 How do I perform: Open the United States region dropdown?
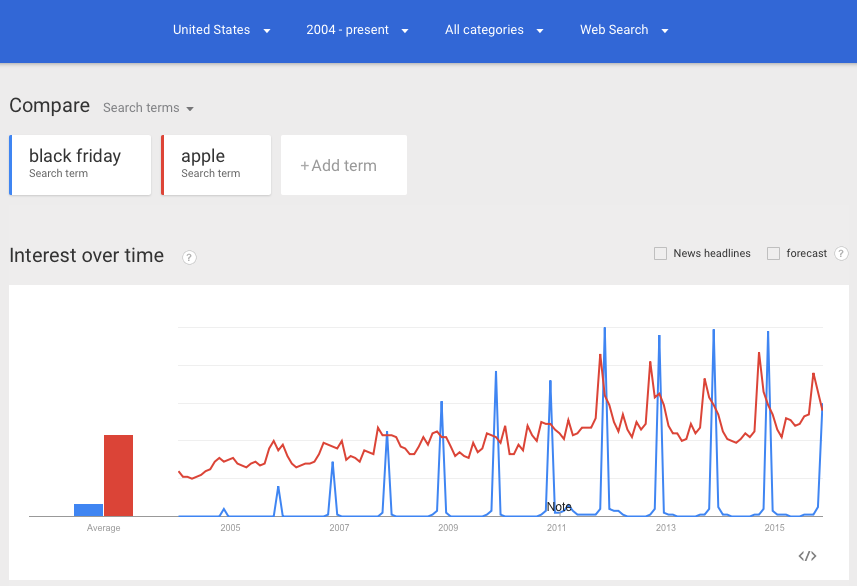[x=221, y=30]
